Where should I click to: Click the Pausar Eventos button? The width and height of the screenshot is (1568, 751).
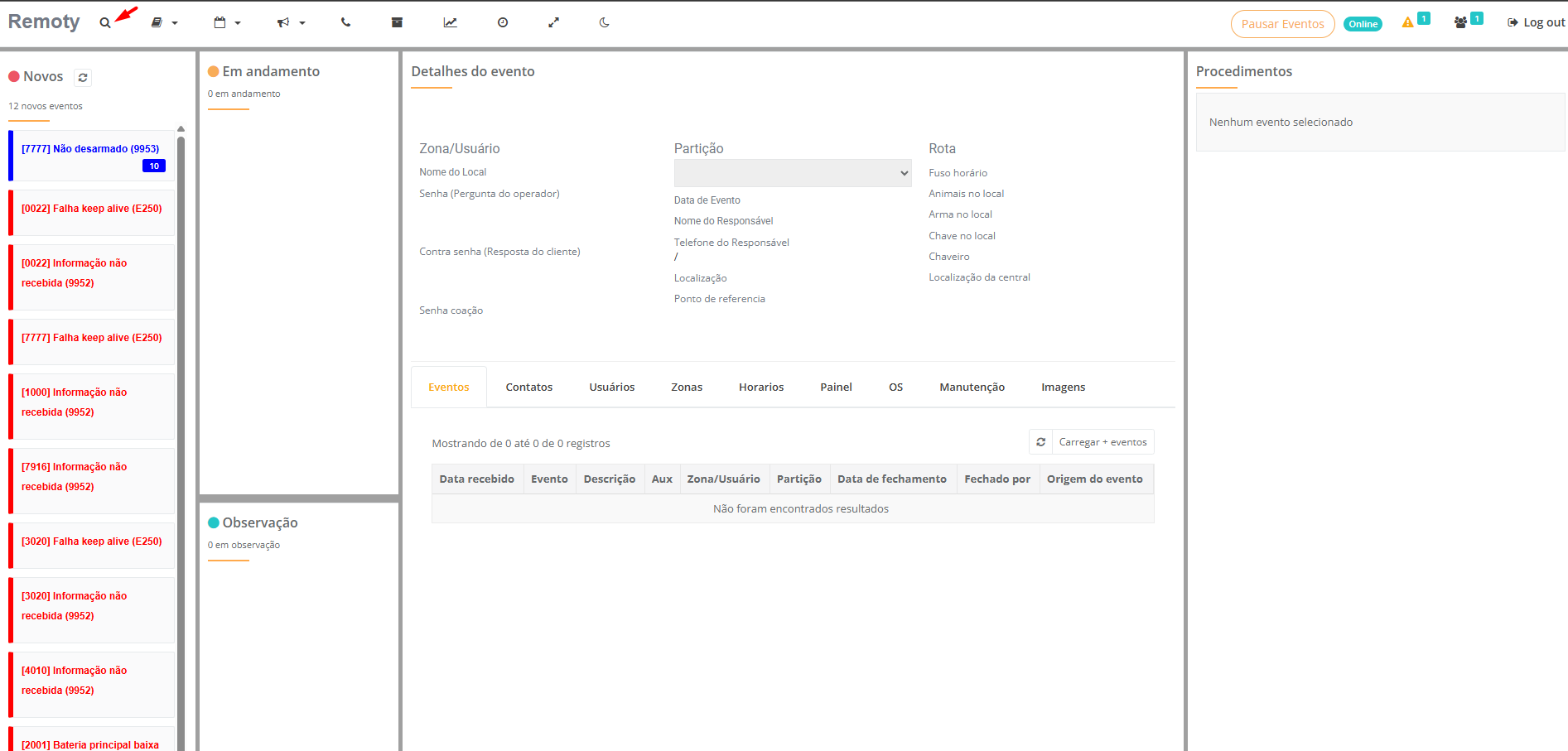click(1282, 24)
